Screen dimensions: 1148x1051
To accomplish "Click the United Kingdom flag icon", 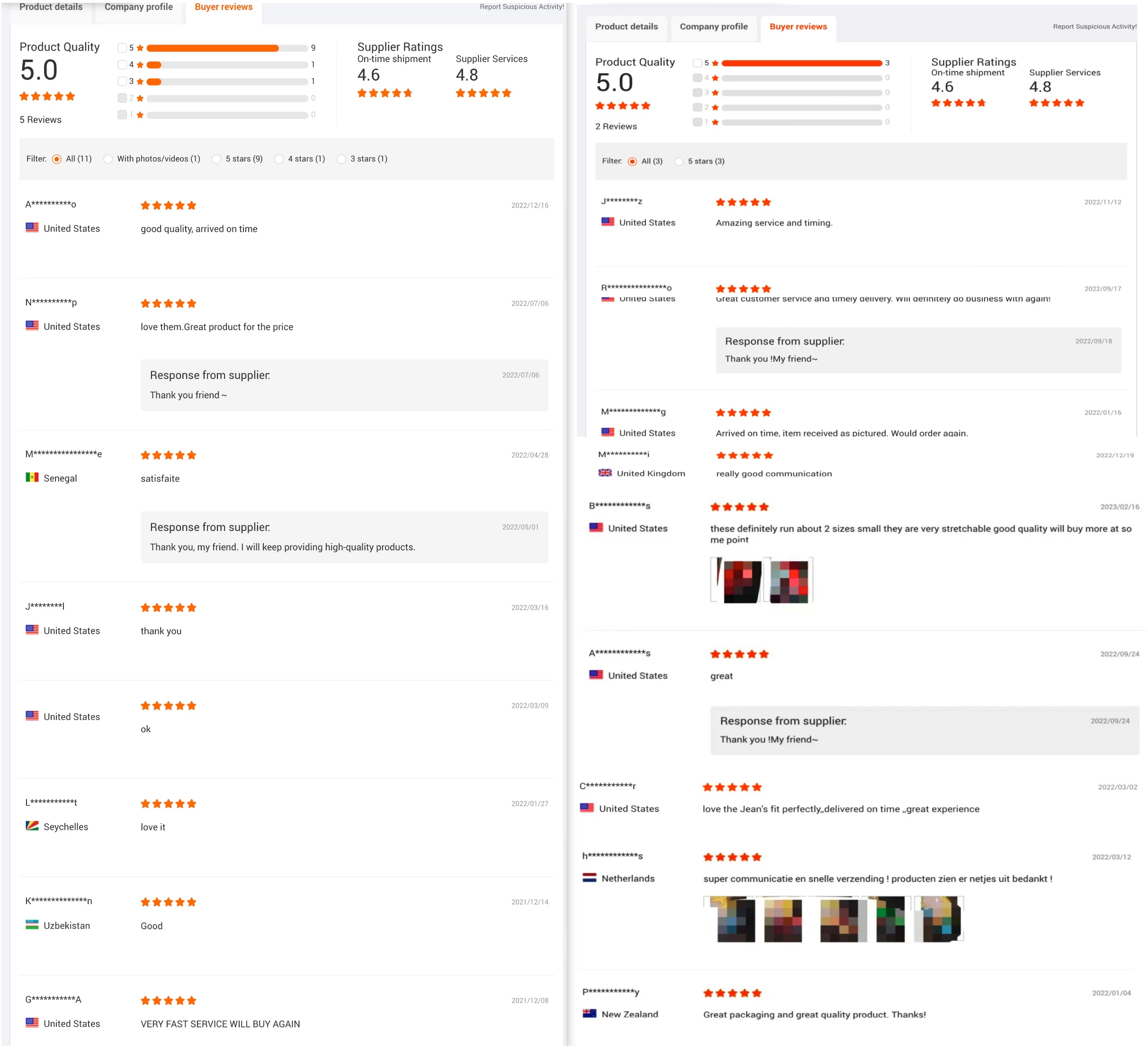I will [605, 473].
